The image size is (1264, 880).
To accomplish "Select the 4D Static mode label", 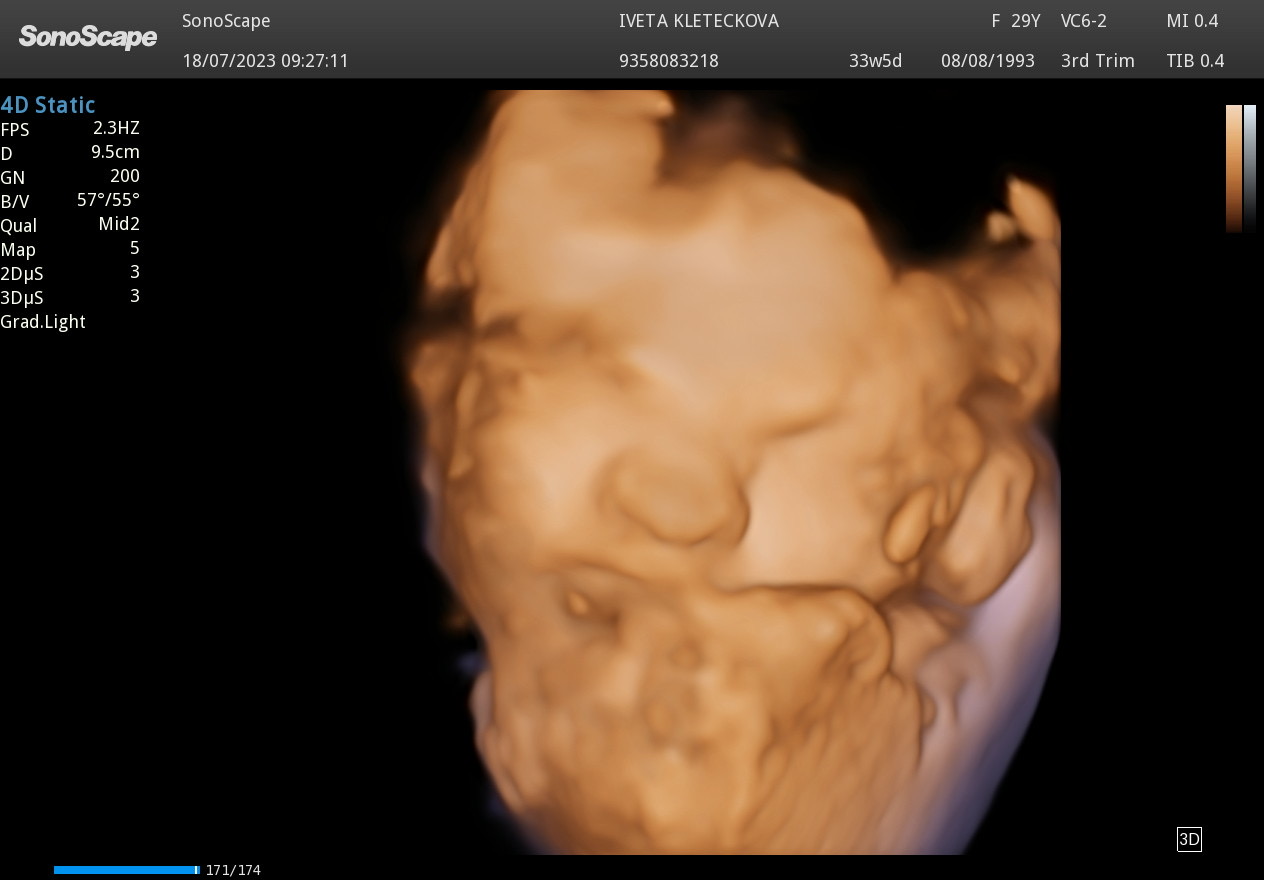I will click(x=48, y=105).
